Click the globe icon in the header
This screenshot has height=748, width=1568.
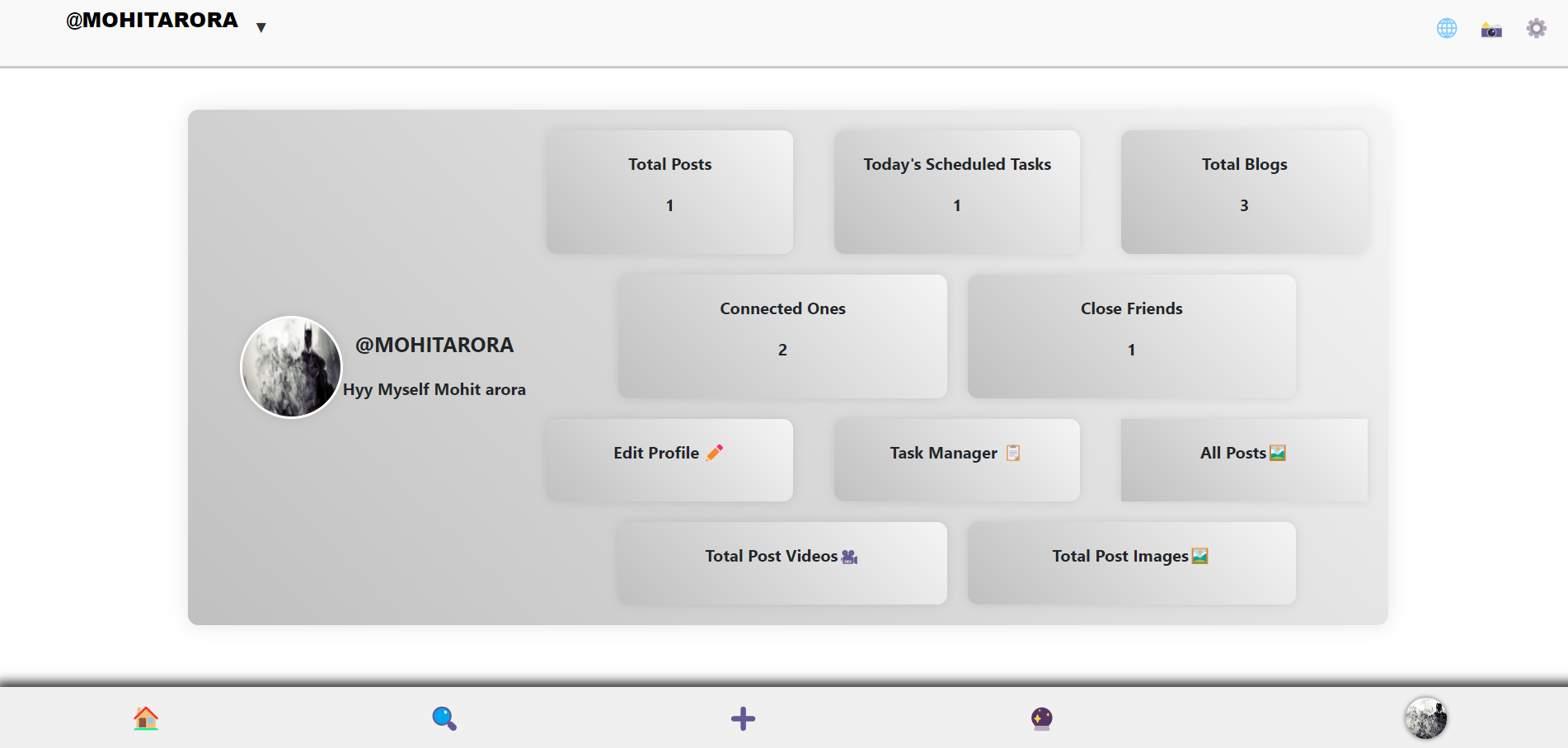click(x=1446, y=29)
